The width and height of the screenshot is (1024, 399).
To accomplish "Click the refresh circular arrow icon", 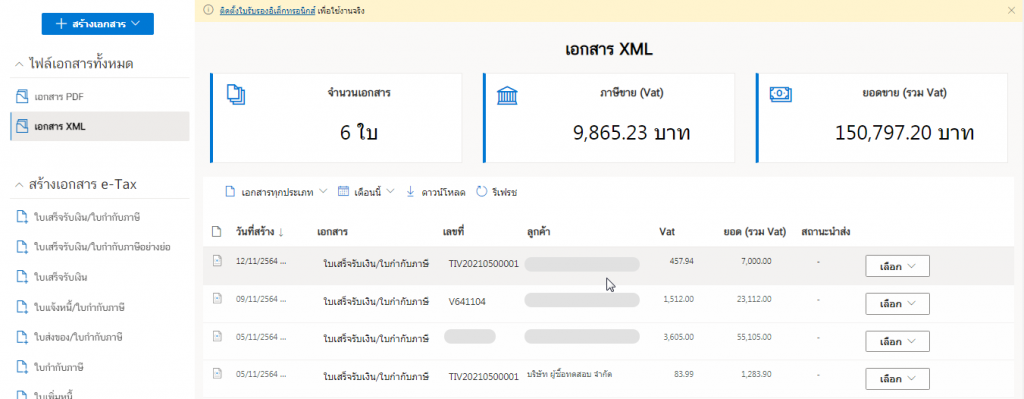I will 481,192.
